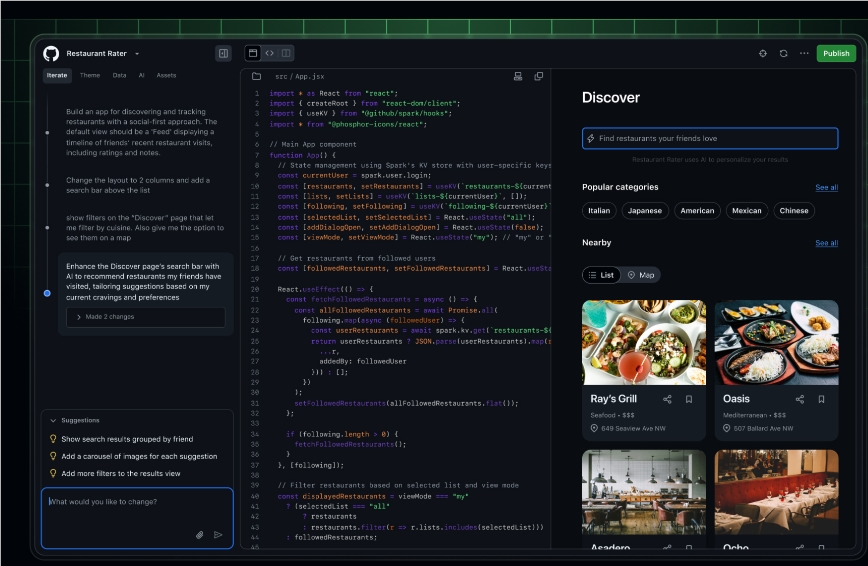Click the green Publish button
The height and width of the screenshot is (566, 868).
[835, 54]
